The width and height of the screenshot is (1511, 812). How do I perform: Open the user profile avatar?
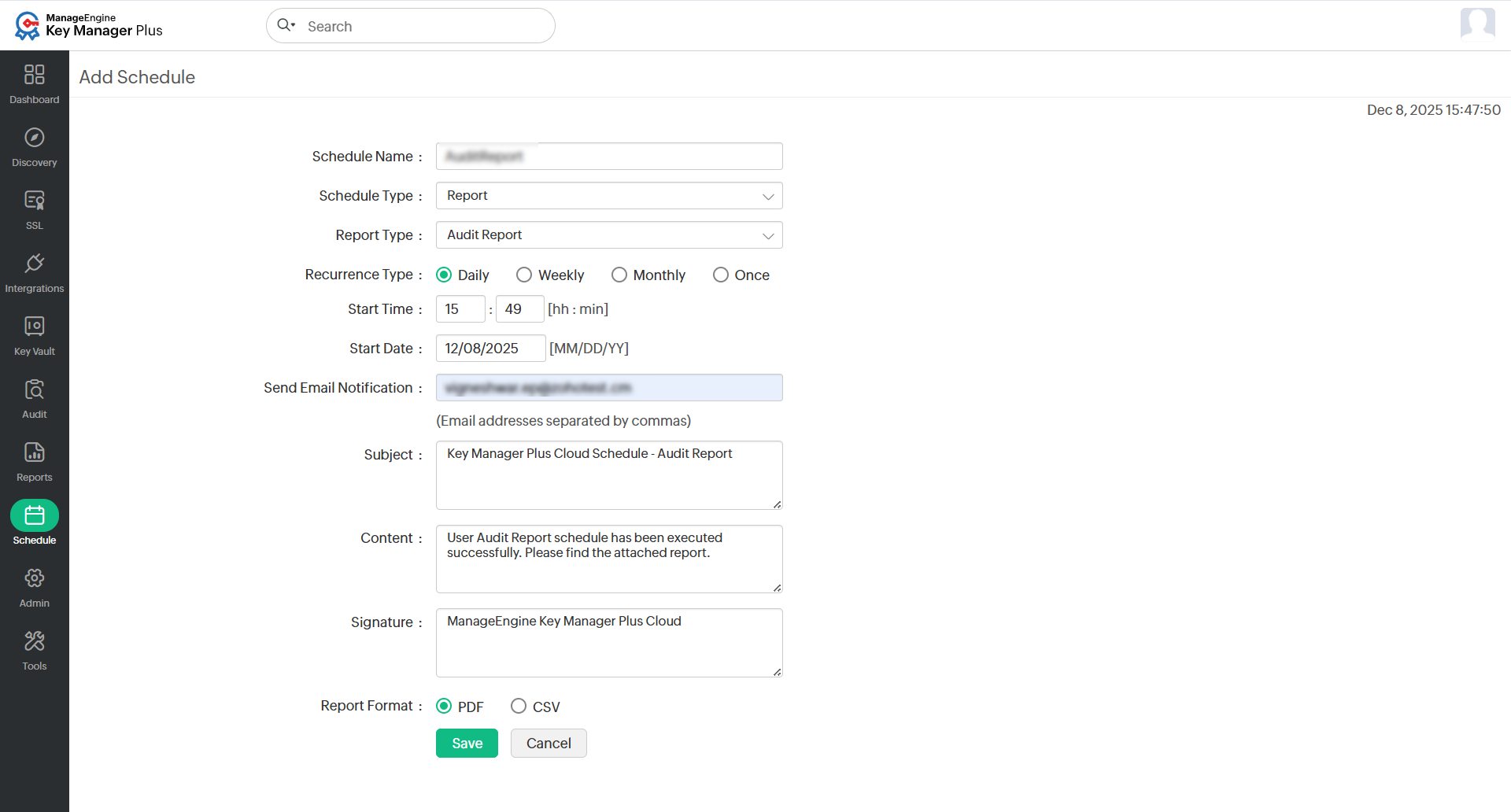click(1477, 24)
